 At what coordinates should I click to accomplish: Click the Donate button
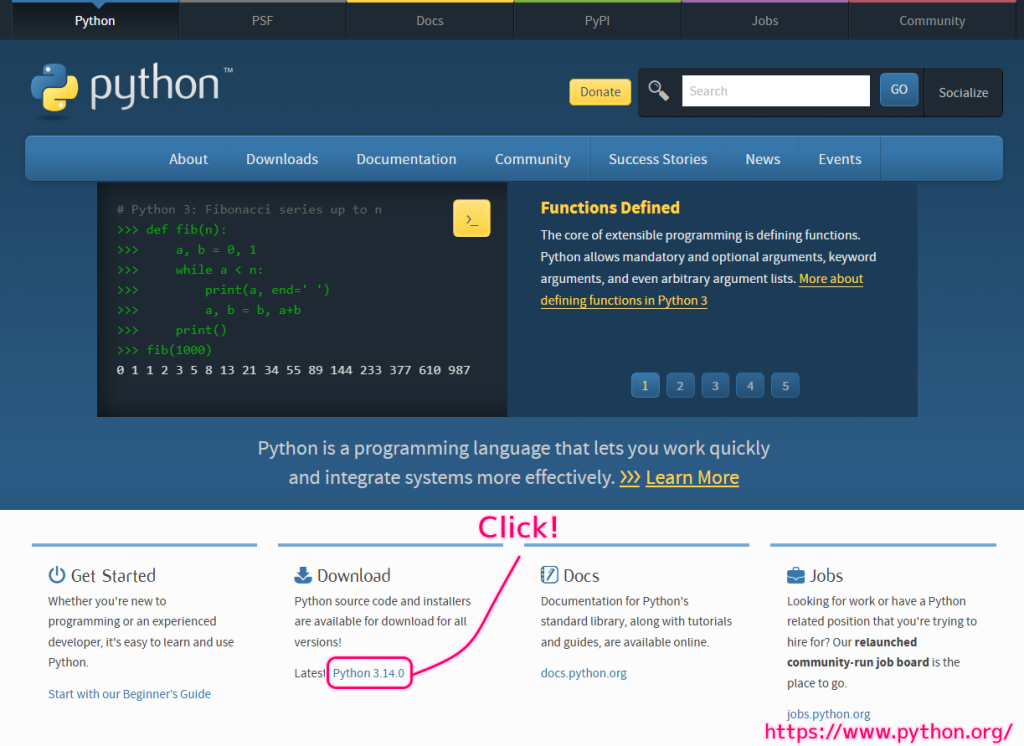599,91
